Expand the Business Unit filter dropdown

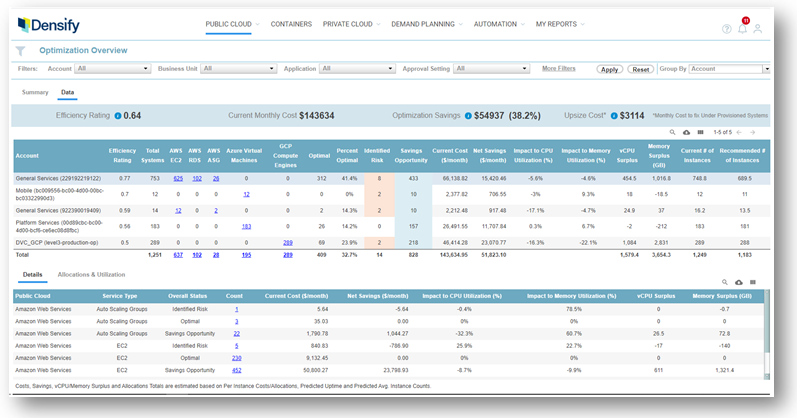pyautogui.click(x=237, y=69)
